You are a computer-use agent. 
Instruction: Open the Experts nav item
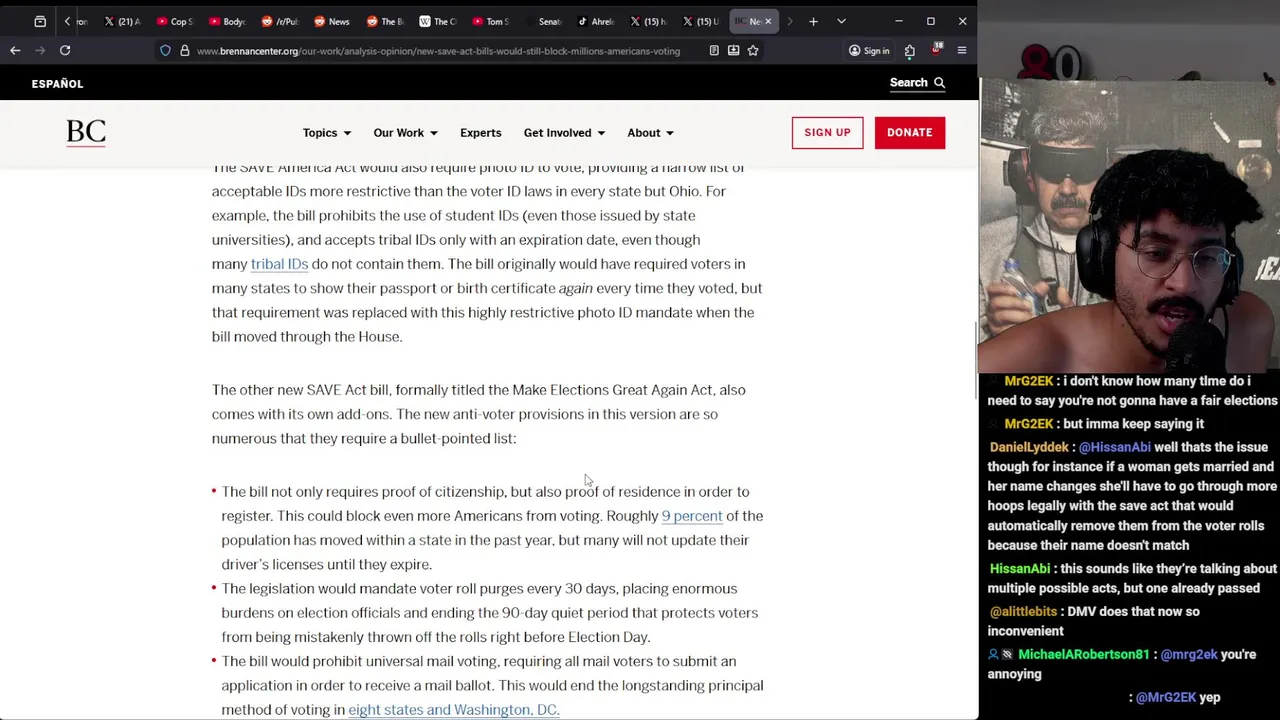[x=481, y=133]
